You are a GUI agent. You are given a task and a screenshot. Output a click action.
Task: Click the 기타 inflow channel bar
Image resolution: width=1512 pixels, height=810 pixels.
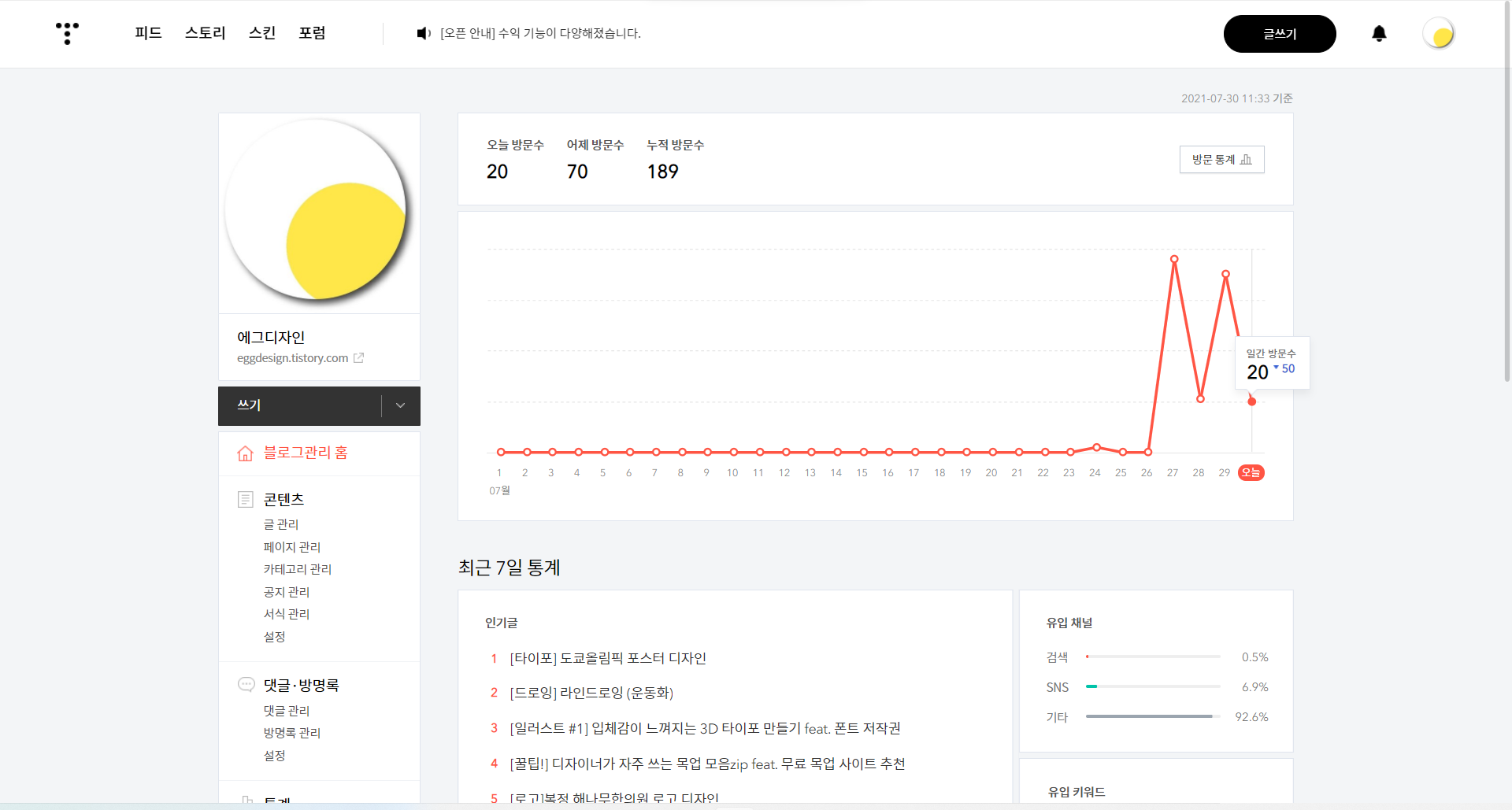(1153, 716)
